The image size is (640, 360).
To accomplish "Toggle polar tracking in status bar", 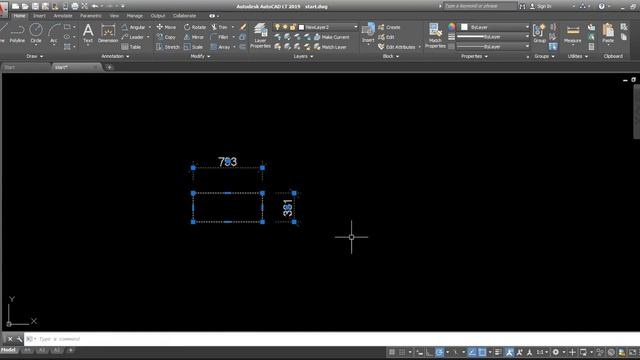I will click(x=439, y=352).
